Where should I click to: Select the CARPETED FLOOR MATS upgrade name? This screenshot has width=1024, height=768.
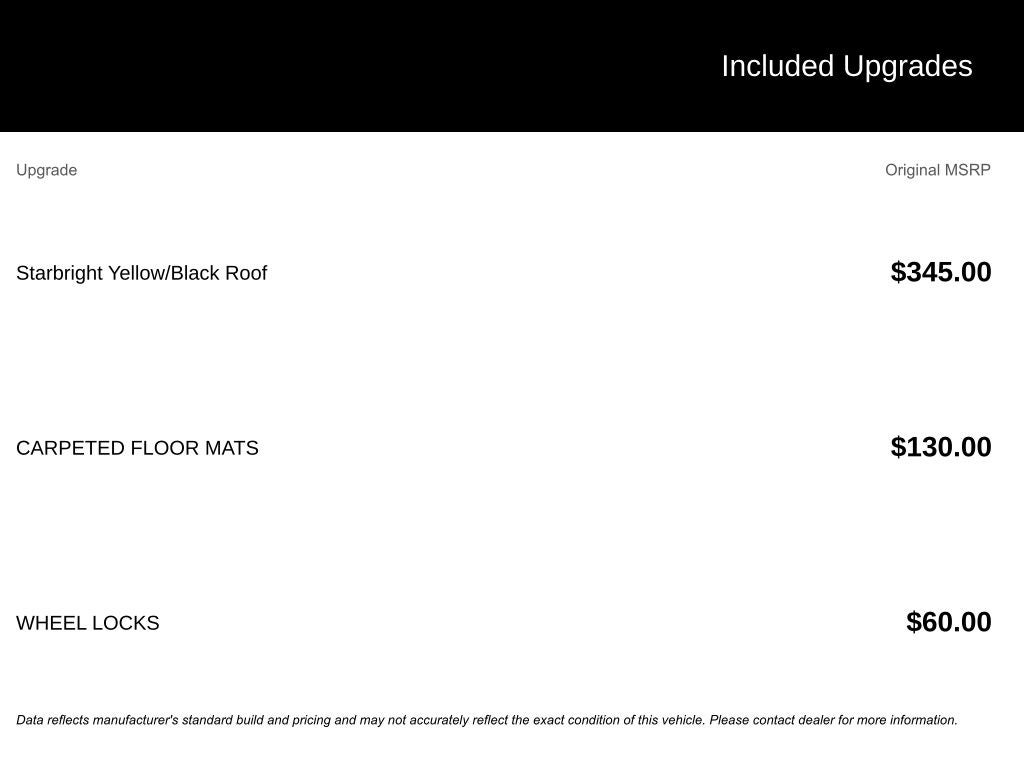(137, 448)
